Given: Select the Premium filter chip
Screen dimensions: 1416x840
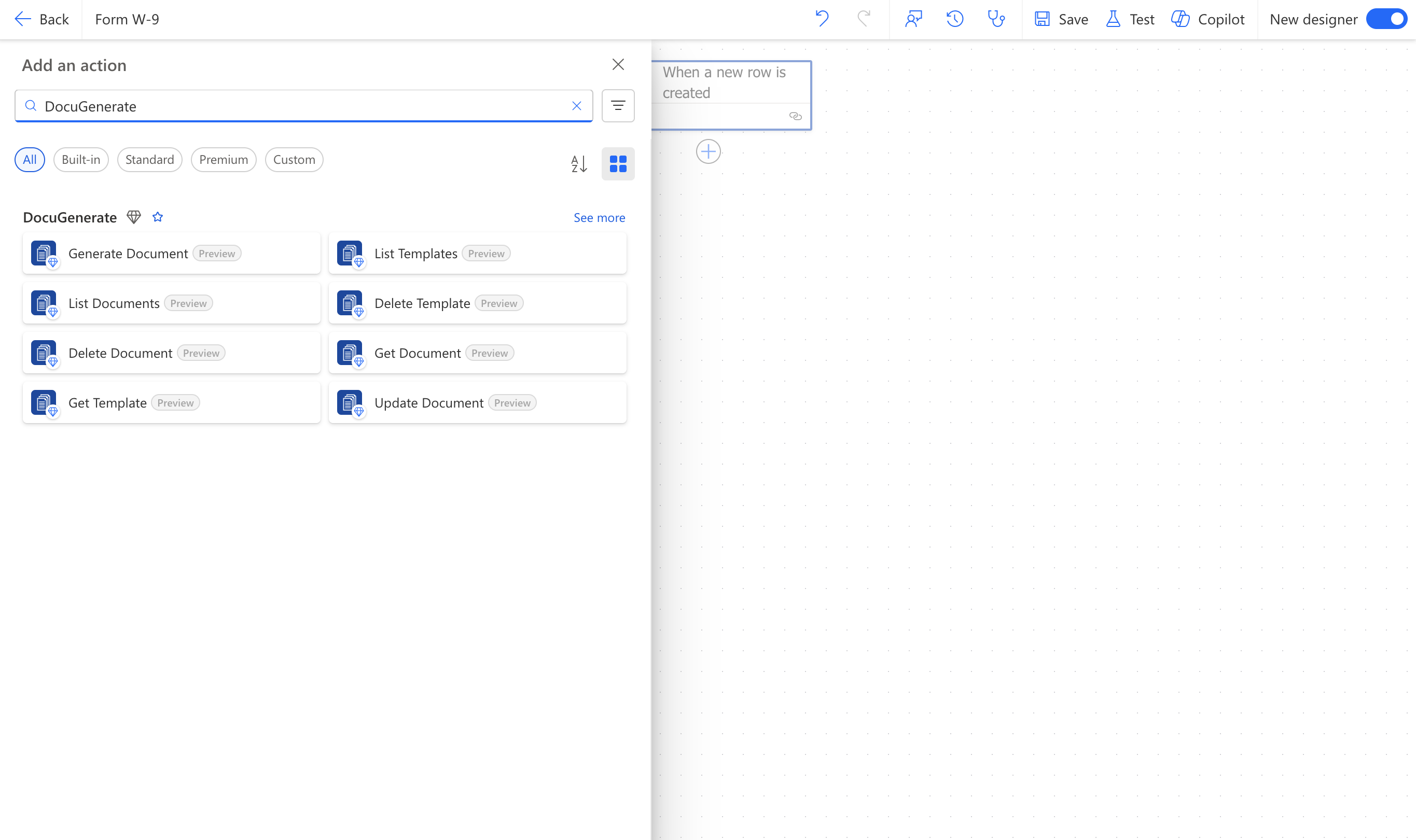Looking at the screenshot, I should [x=224, y=160].
